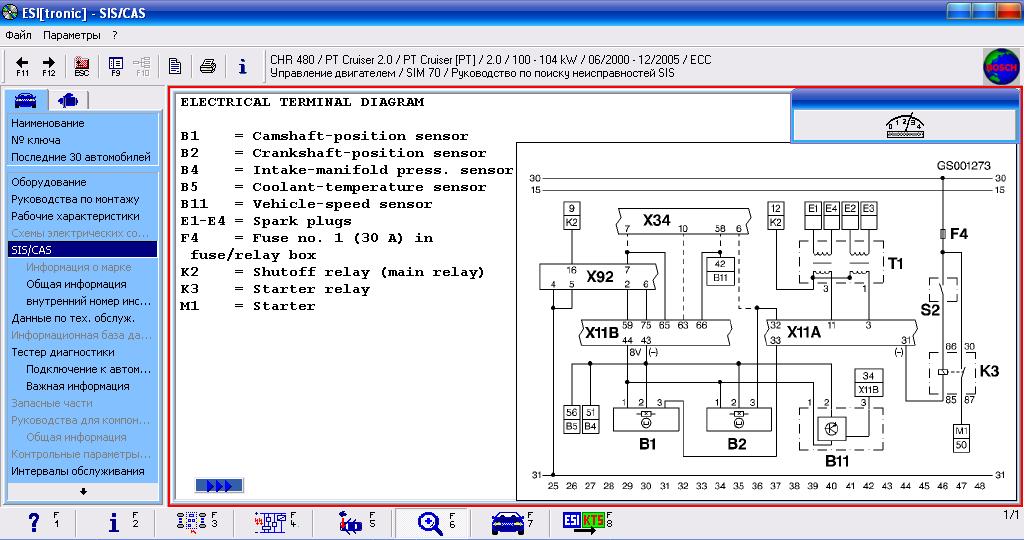Image resolution: width=1026 pixels, height=540 pixels.
Task: Click the X11B connector in diagram
Action: pyautogui.click(x=655, y=333)
